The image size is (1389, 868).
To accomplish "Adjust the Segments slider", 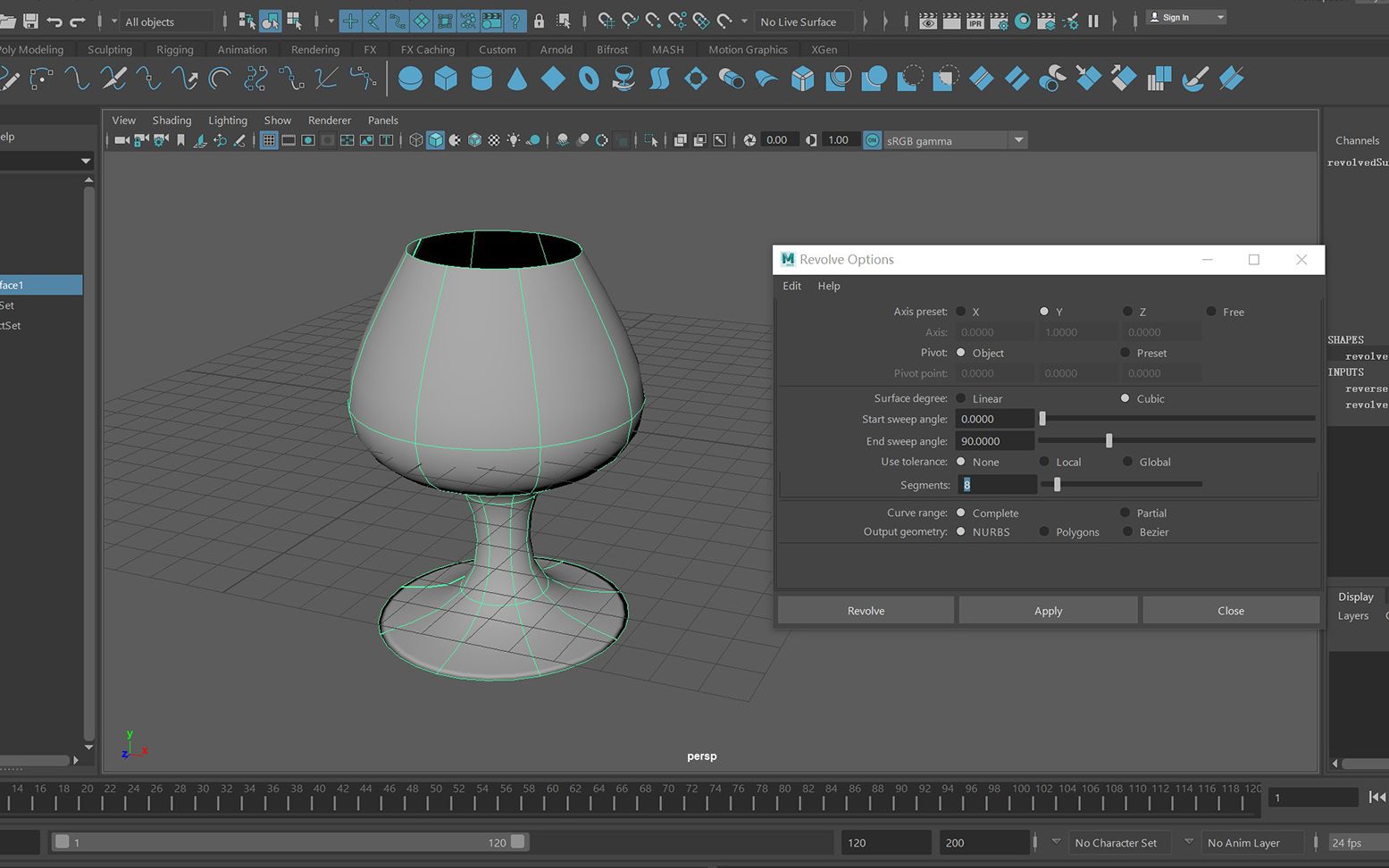I will click(x=1058, y=484).
